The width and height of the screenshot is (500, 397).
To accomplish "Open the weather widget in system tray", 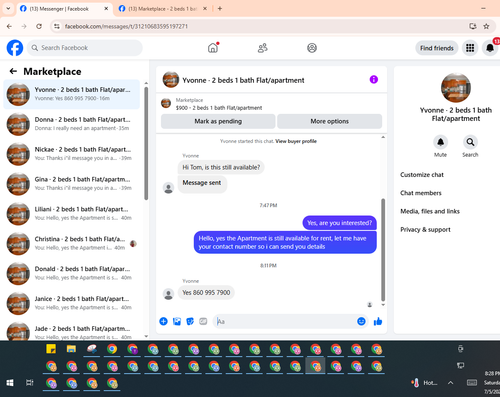I will point(424,383).
